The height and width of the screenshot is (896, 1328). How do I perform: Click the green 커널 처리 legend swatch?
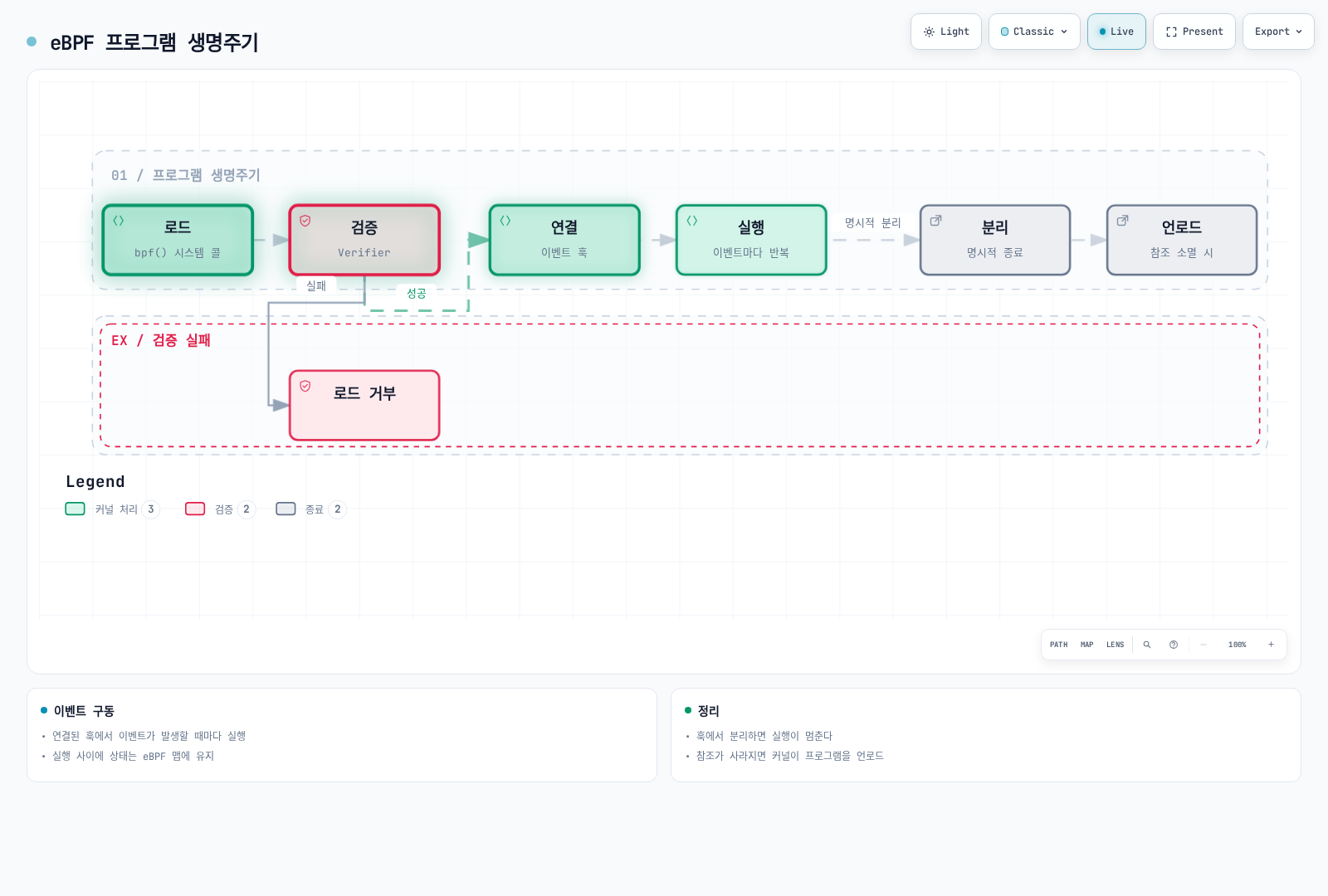(x=76, y=509)
